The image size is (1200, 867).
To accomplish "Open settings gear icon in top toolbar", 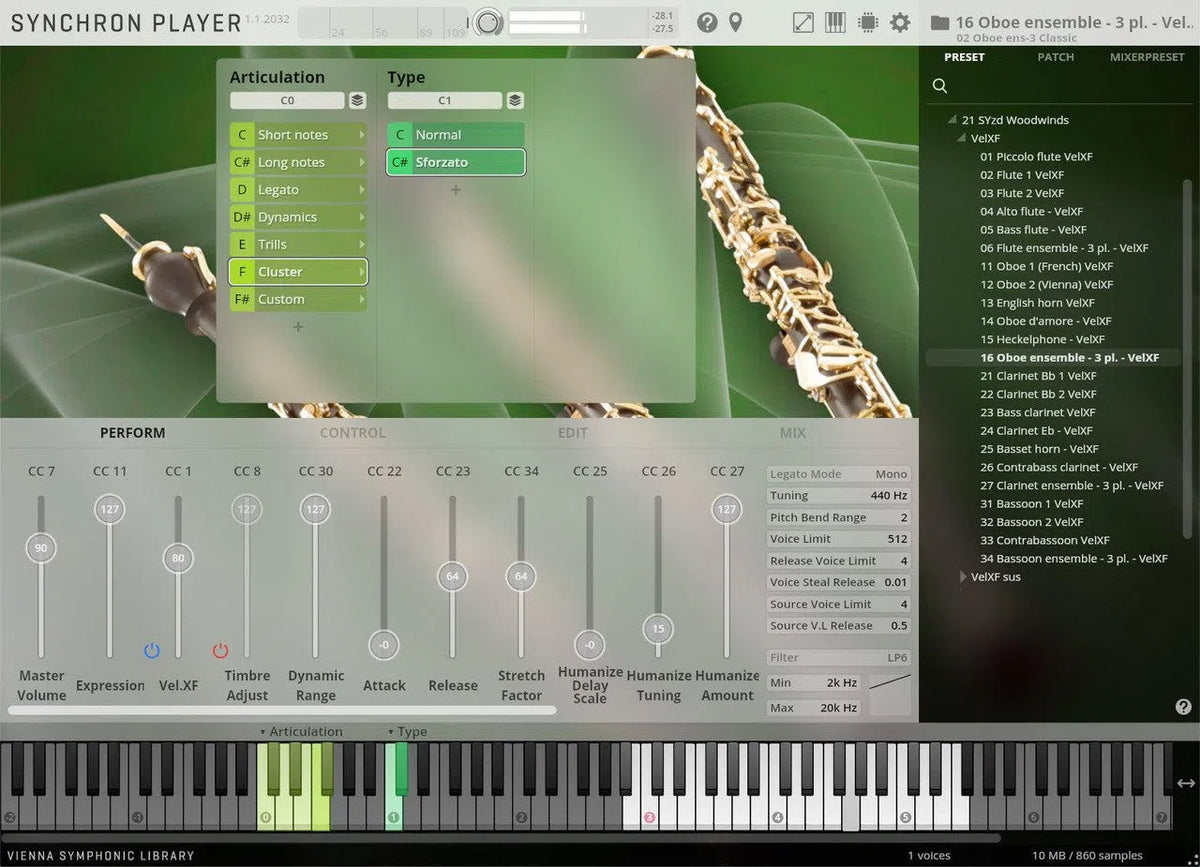I will click(x=900, y=22).
